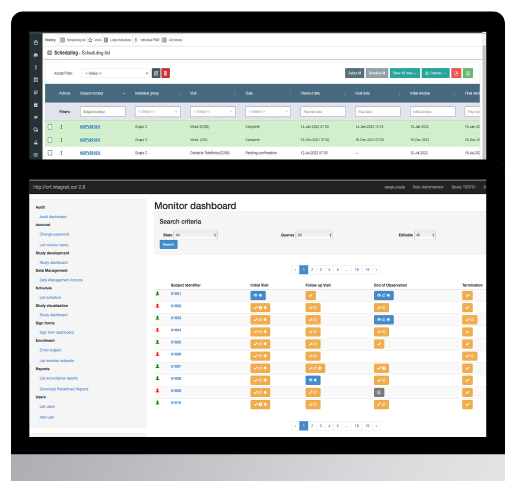This screenshot has height=481, width=514.
Task: Open the actions kebab menu in the second scheduling row
Action: [x=61, y=140]
